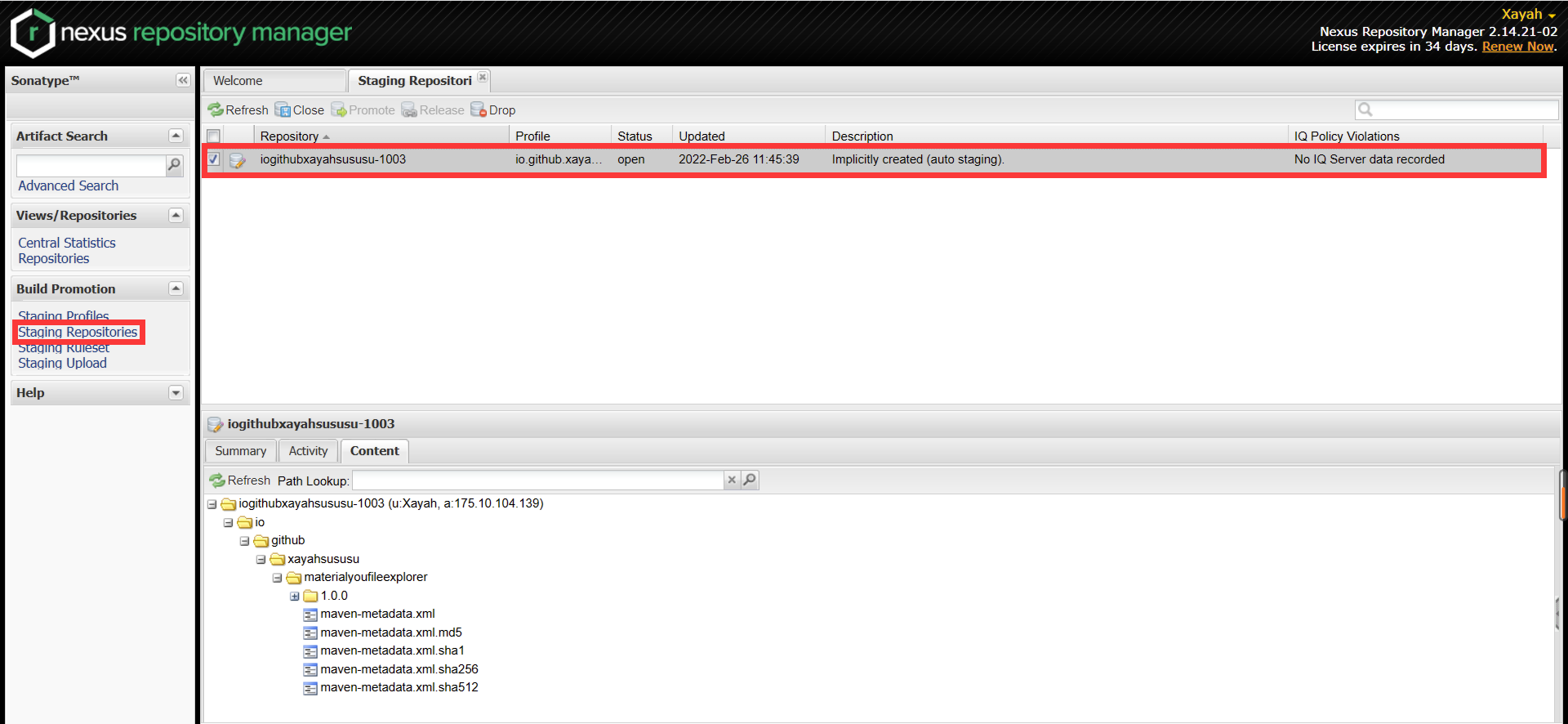The image size is (1568, 724).
Task: Expand the Help panel in sidebar
Action: pos(176,393)
